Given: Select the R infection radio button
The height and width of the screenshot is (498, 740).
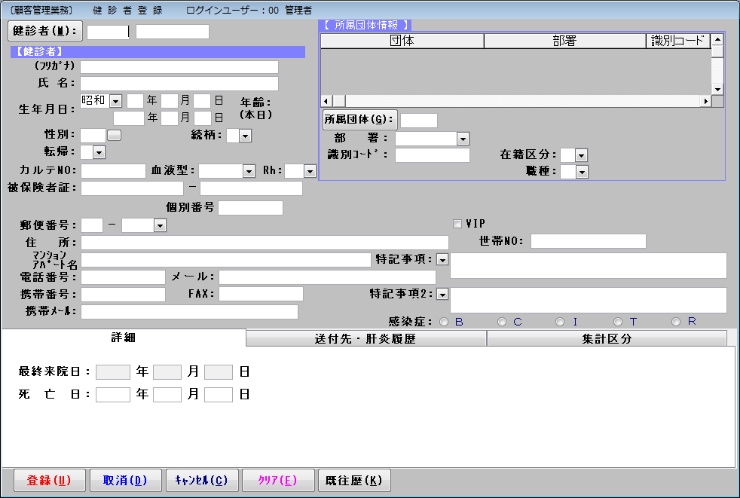Looking at the screenshot, I should click(x=677, y=321).
